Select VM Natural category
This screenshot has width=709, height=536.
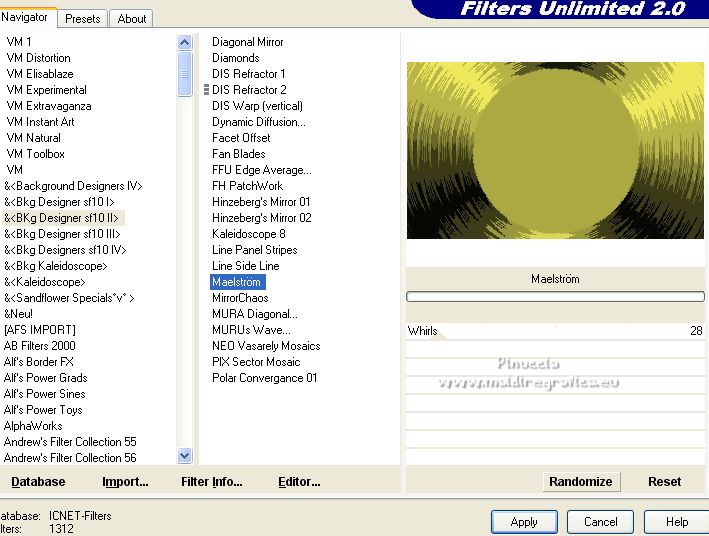coord(33,138)
